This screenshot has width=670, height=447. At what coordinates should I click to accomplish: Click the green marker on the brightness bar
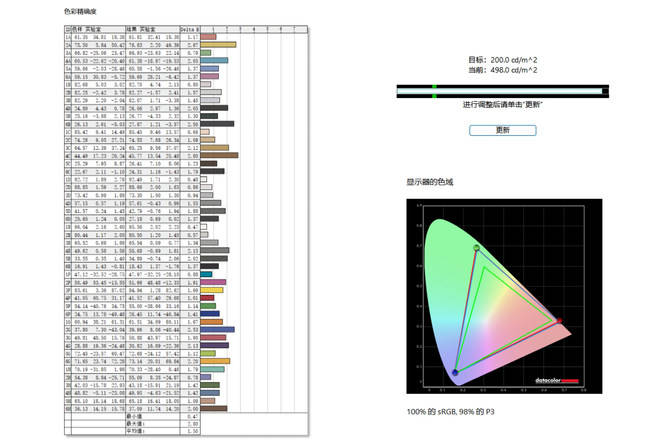pyautogui.click(x=434, y=92)
